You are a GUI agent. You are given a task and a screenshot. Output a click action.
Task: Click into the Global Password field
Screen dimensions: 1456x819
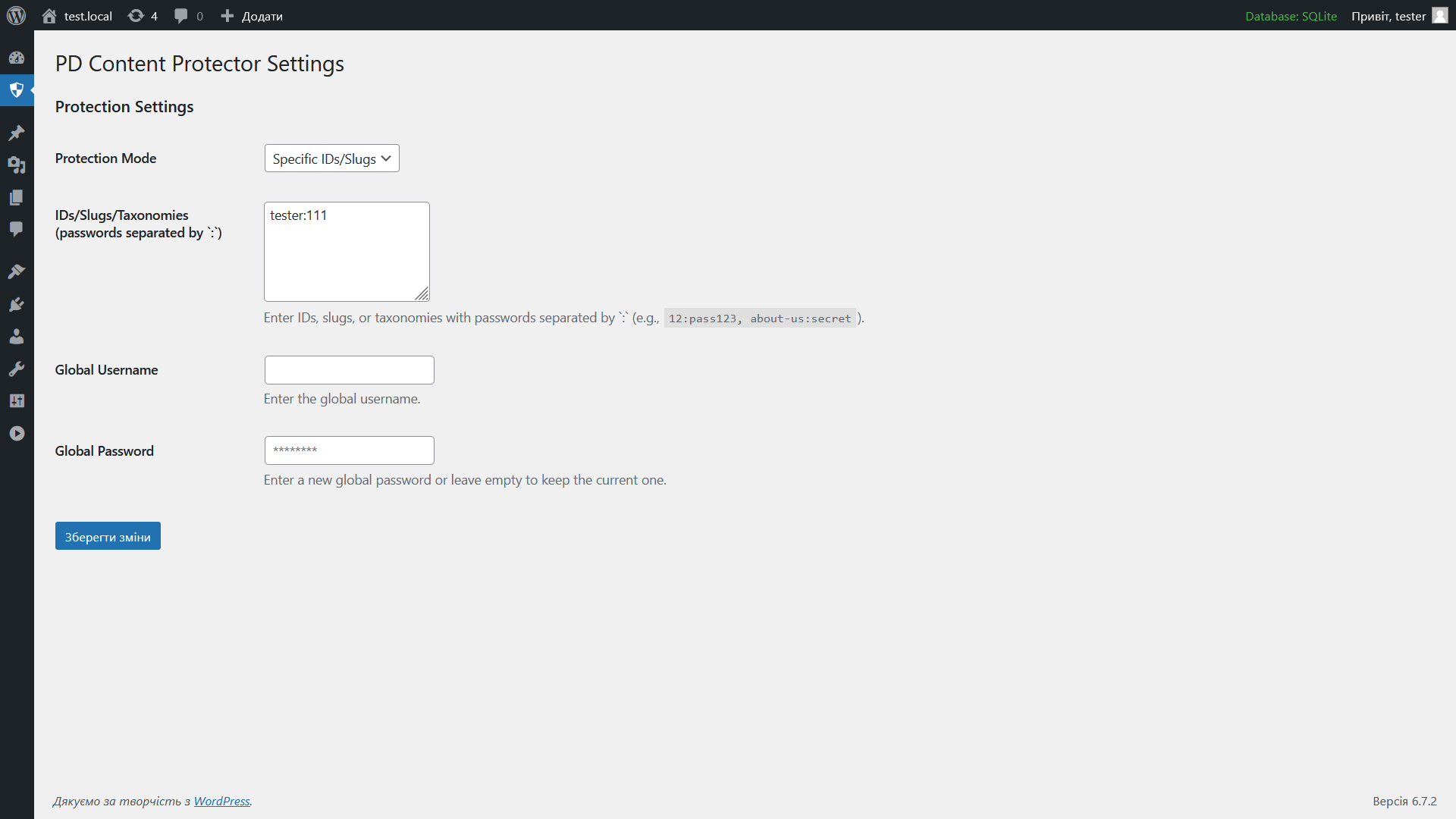pos(349,450)
